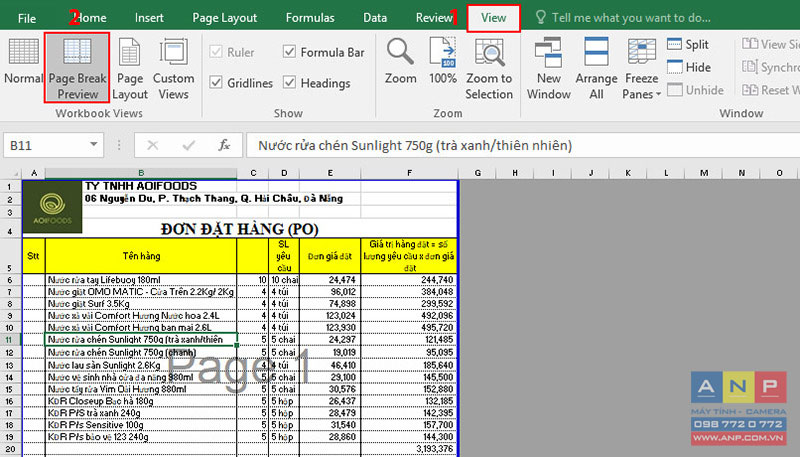Screen dimensions: 800x457
Task: Click unit price 123,930 cell
Action: (330, 327)
